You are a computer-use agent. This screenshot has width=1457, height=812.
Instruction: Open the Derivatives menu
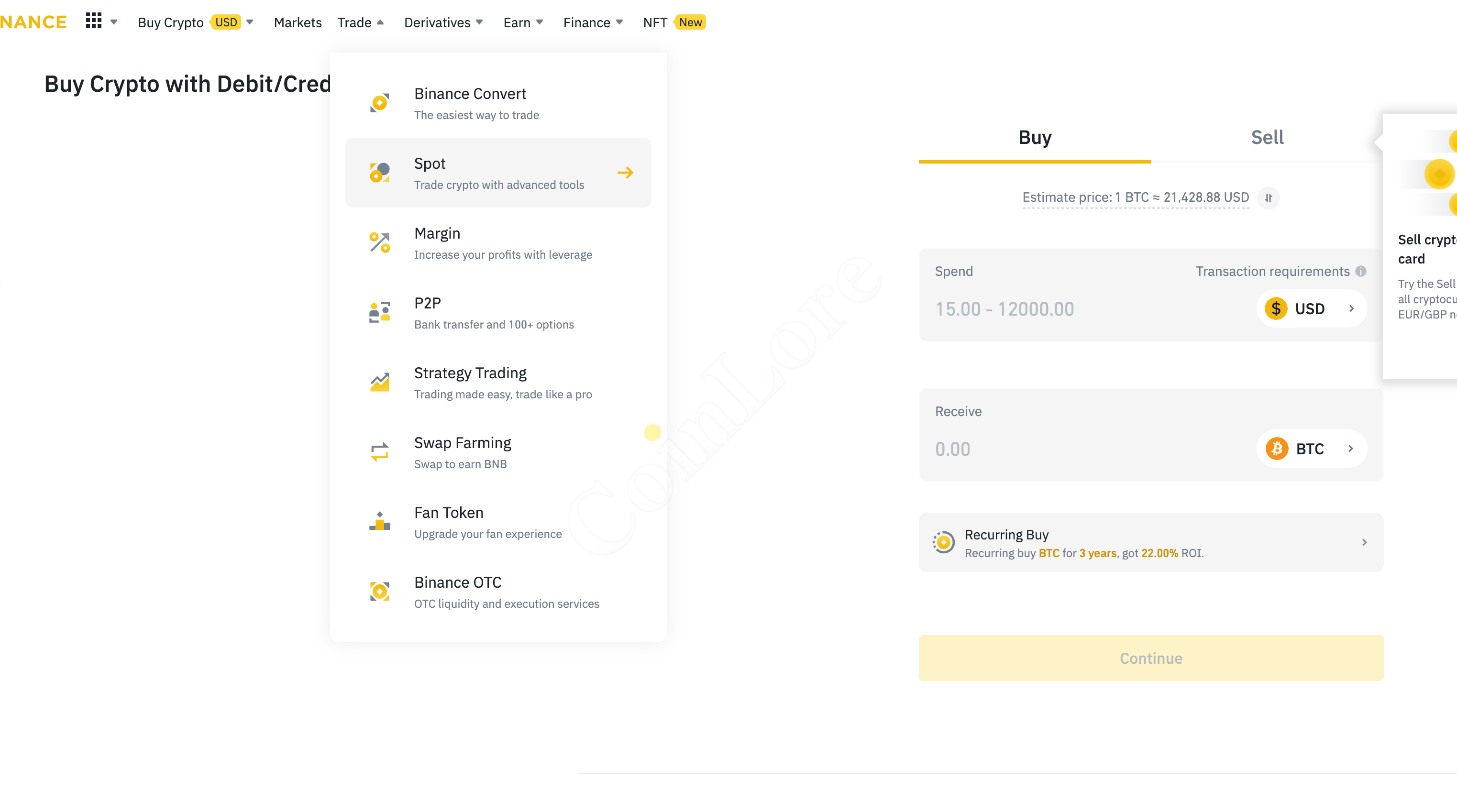click(437, 22)
